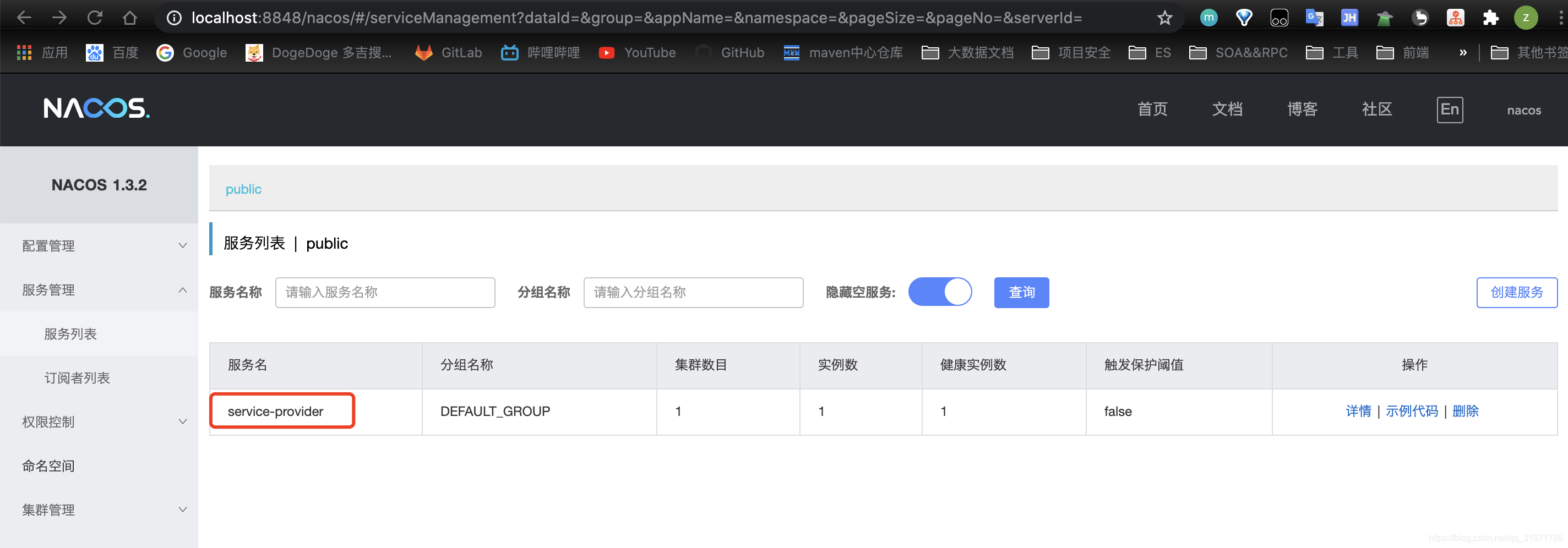
Task: Open the browser home page icon
Action: [x=129, y=18]
